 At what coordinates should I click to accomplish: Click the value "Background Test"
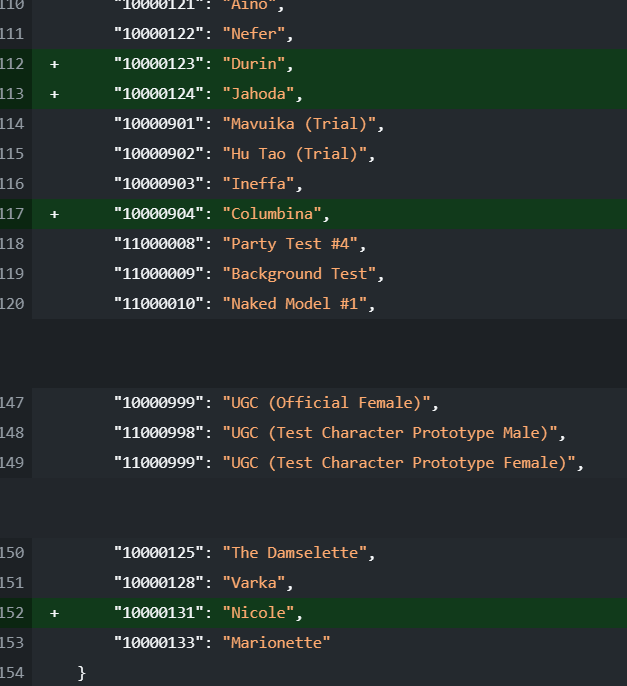point(299,274)
